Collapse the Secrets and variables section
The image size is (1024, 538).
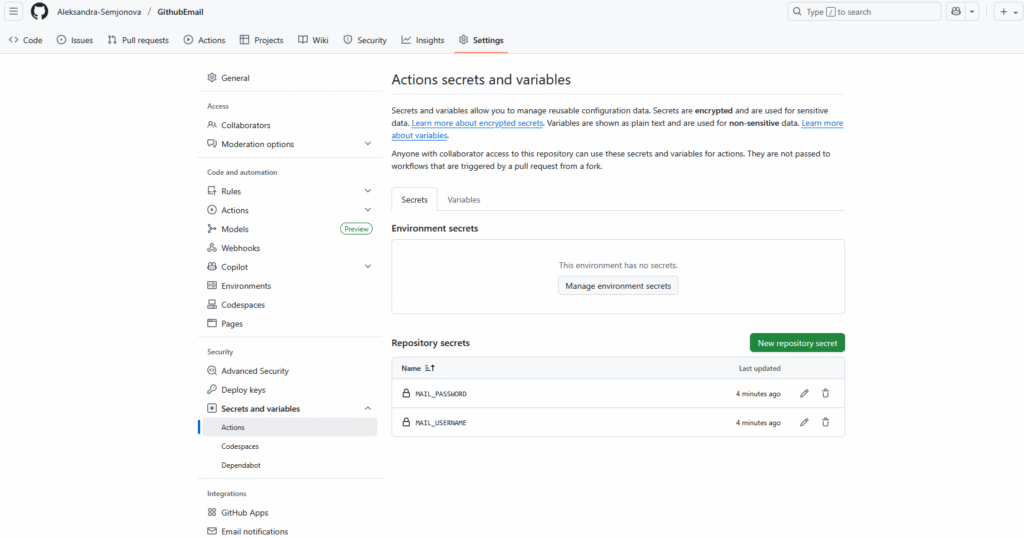368,409
